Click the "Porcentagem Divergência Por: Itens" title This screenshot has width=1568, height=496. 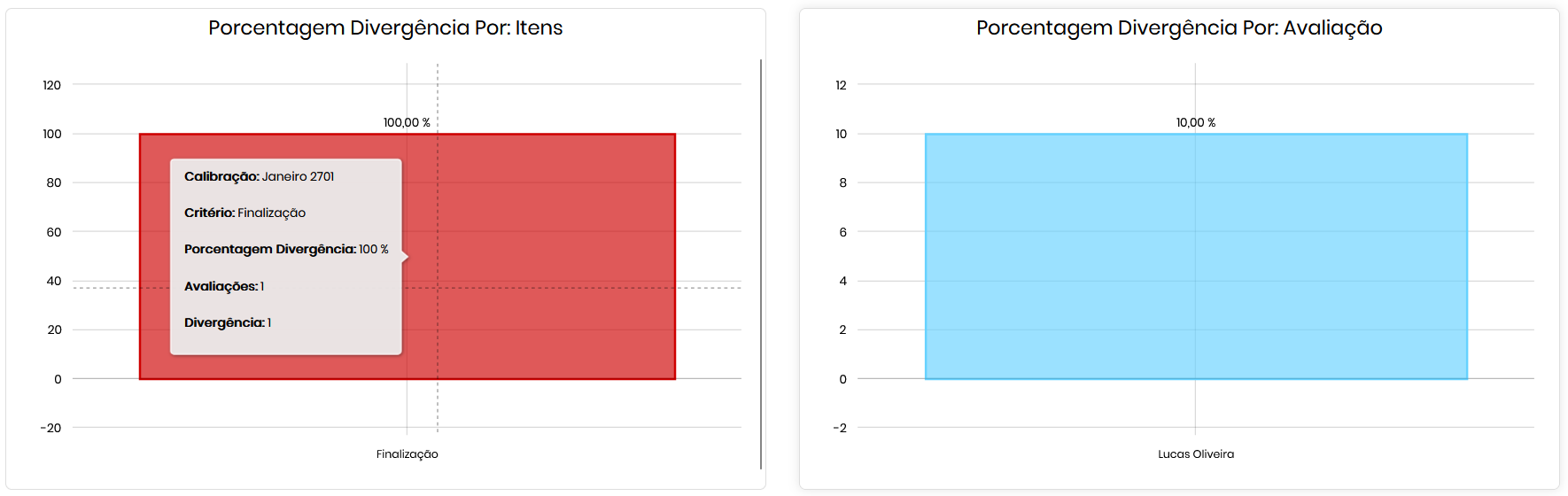pos(385,27)
